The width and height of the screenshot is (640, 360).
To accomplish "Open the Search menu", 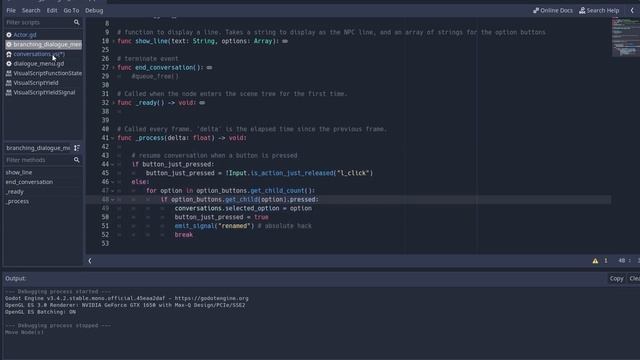I will [x=31, y=10].
